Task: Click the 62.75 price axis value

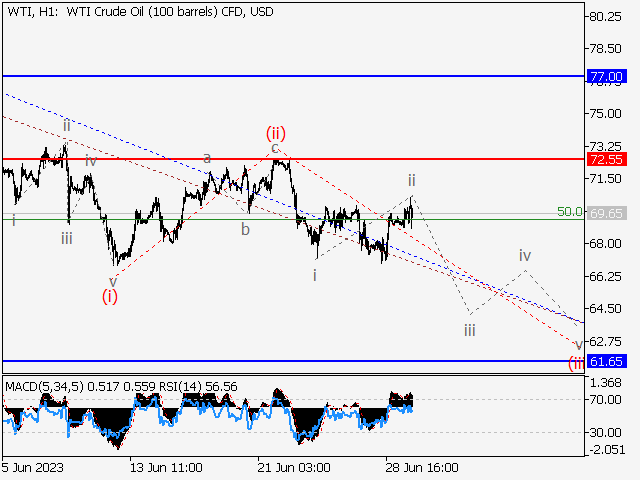Action: 606,341
